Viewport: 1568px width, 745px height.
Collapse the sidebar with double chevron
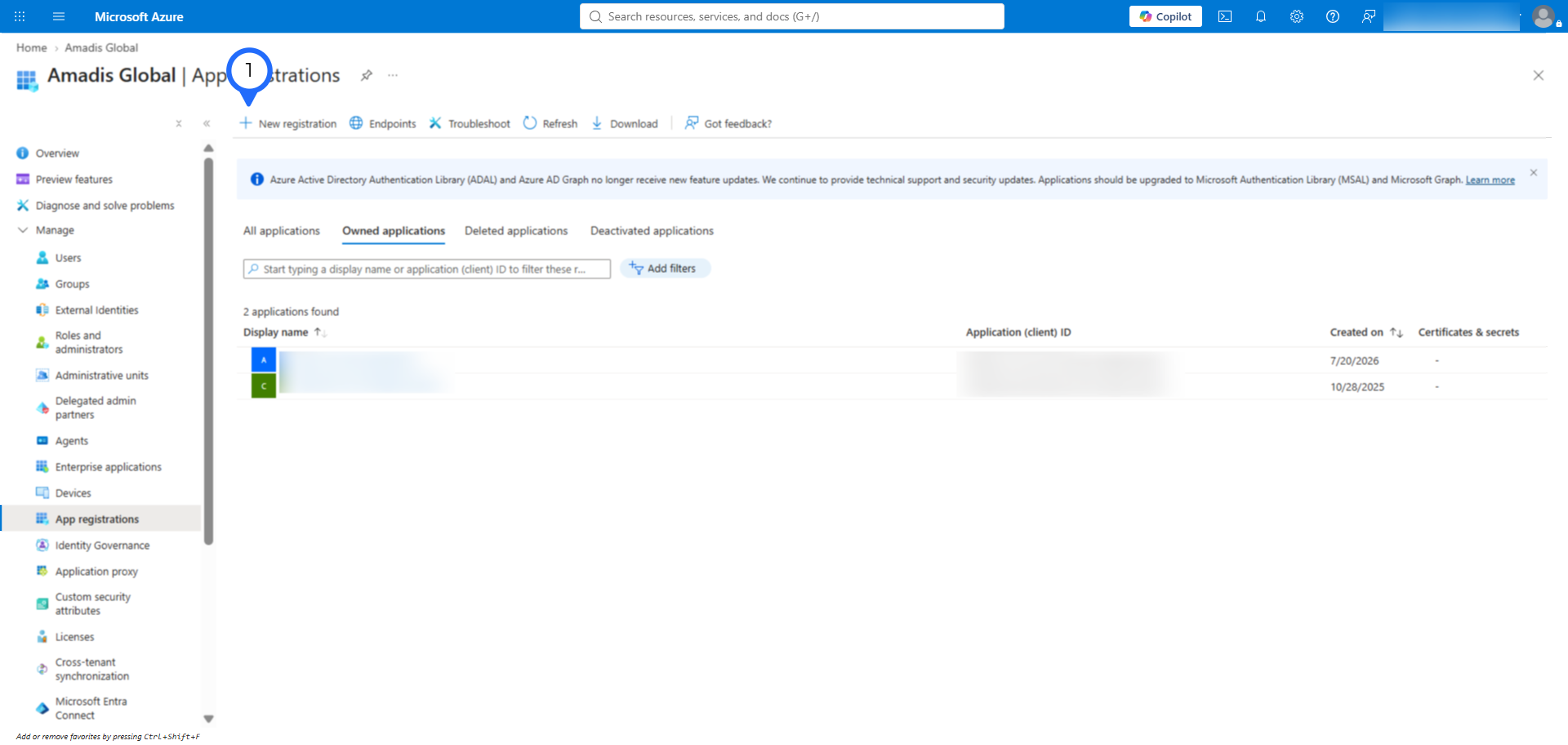pos(207,123)
